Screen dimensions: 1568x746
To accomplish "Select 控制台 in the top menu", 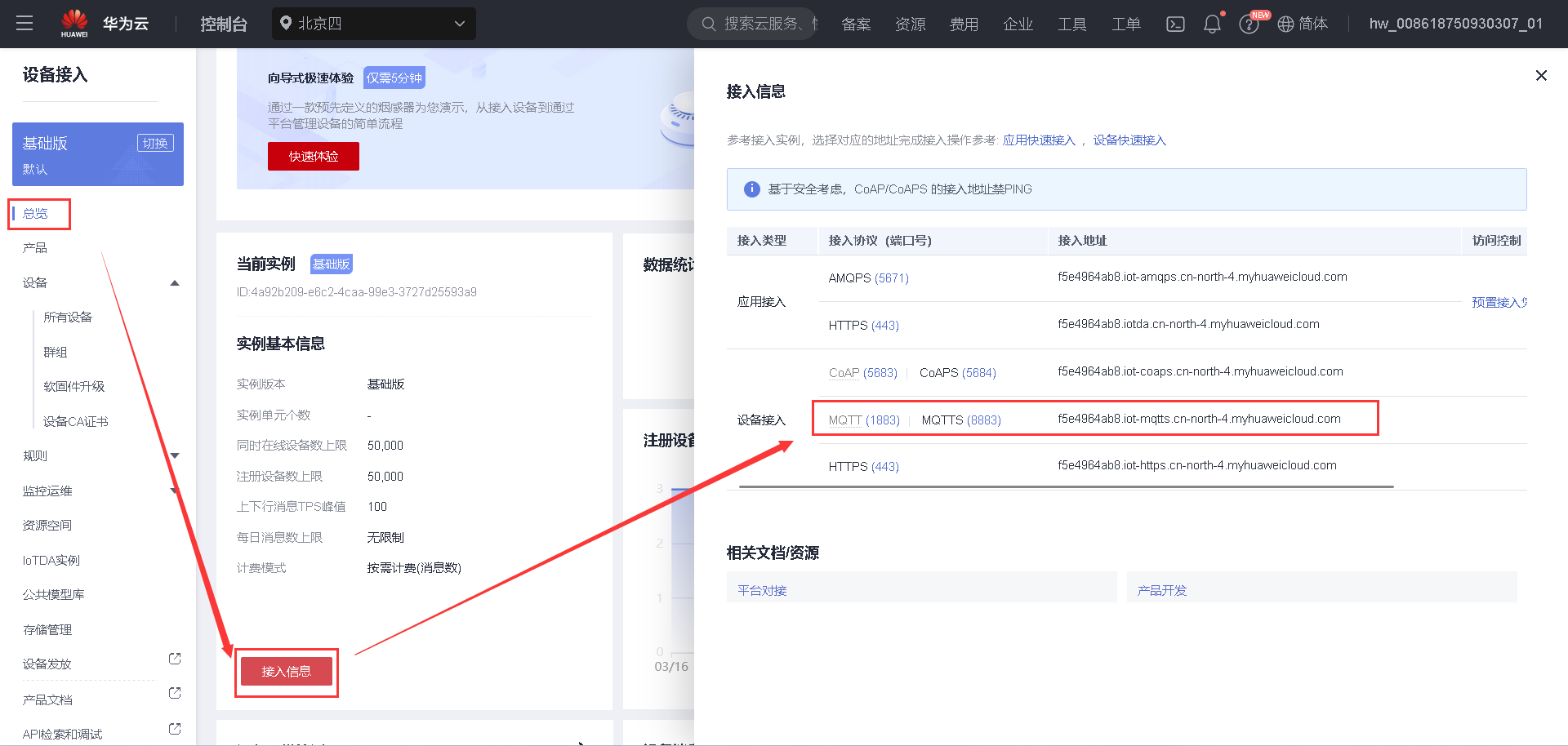I will tap(223, 24).
